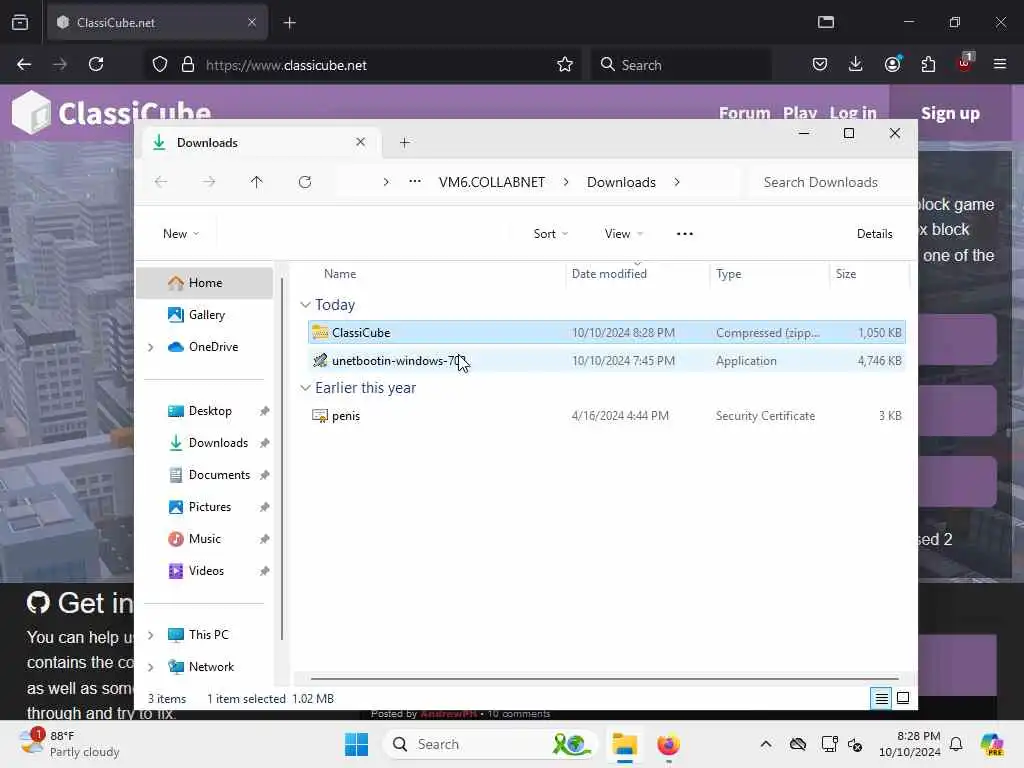The width and height of the screenshot is (1024, 768).
Task: Open the Firefox hamburger application menu
Action: (x=1000, y=64)
